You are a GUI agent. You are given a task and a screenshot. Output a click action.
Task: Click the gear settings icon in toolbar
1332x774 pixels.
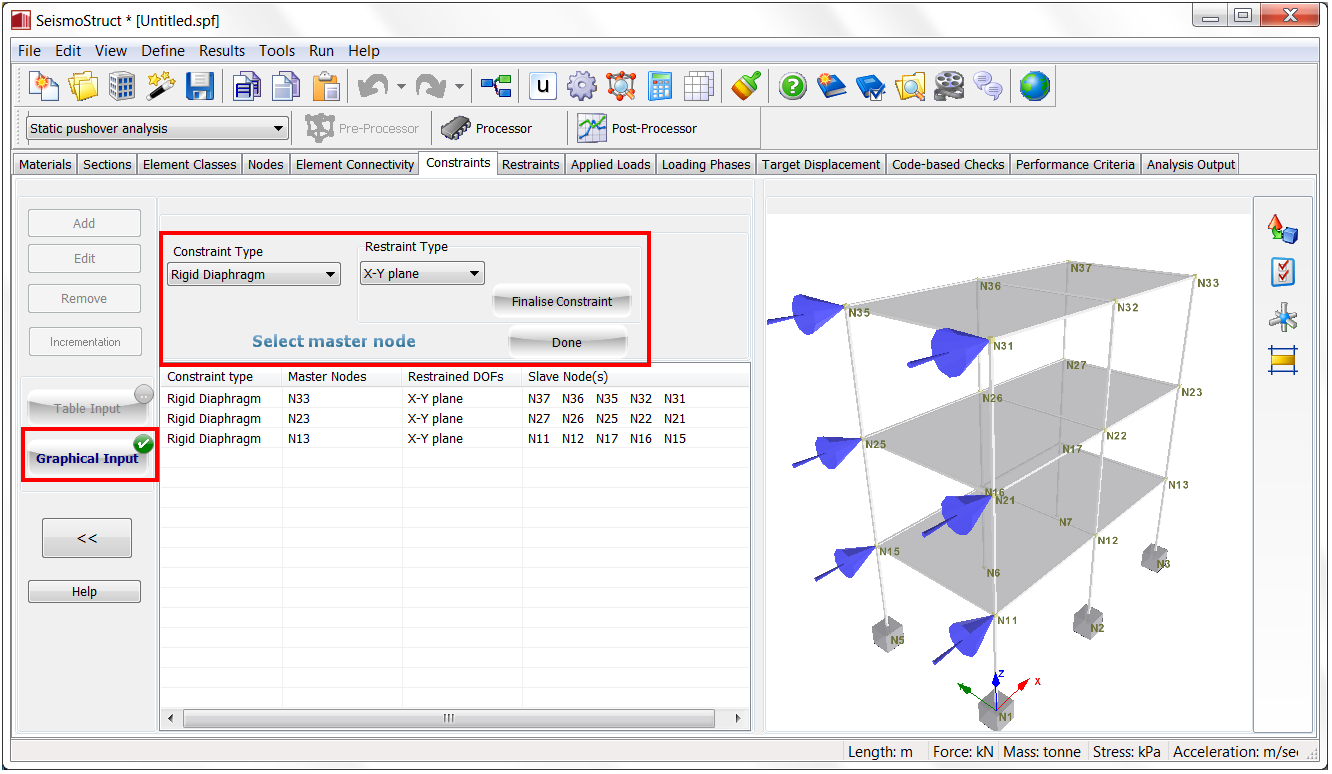click(x=581, y=87)
